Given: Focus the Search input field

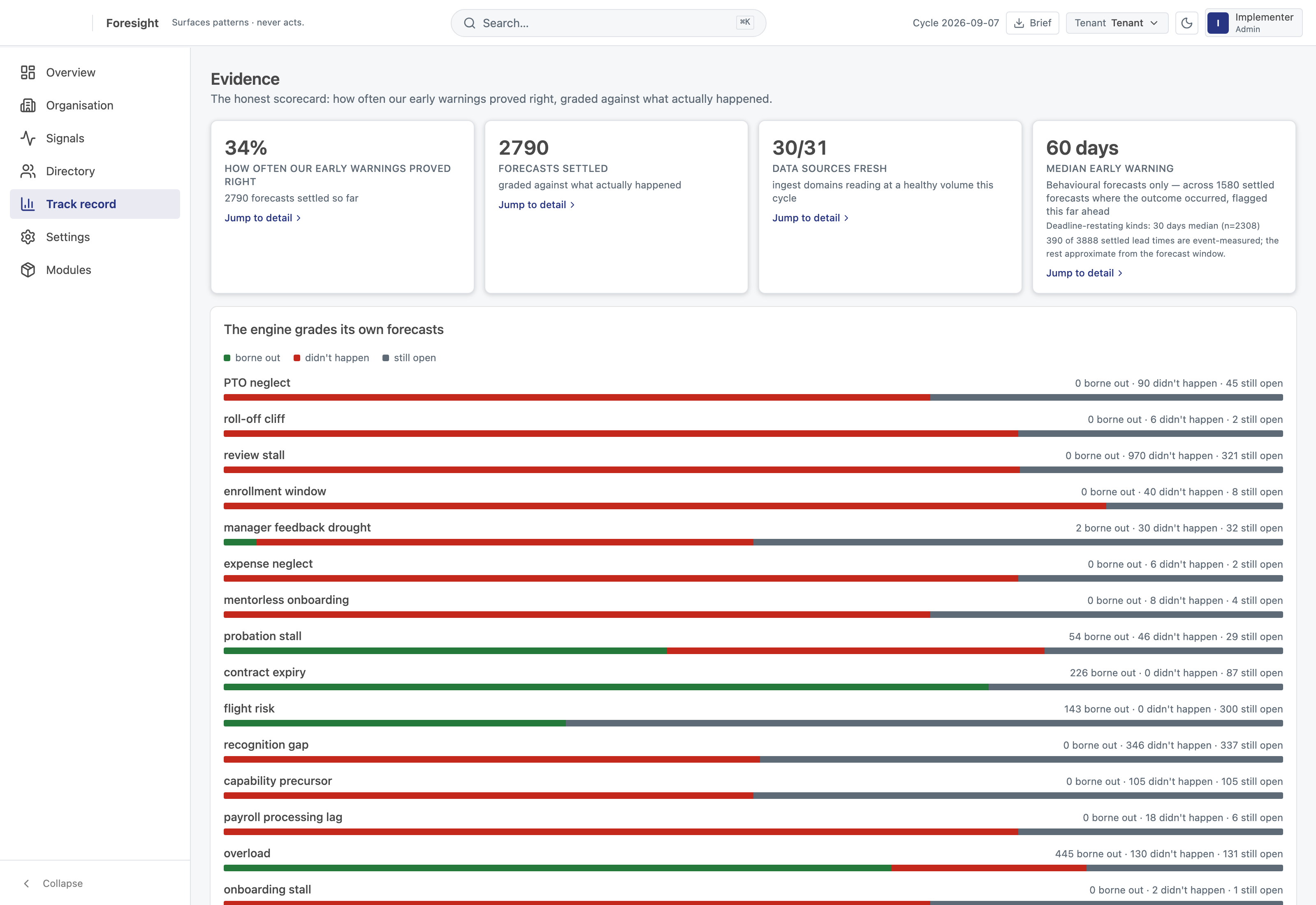Looking at the screenshot, I should (608, 23).
